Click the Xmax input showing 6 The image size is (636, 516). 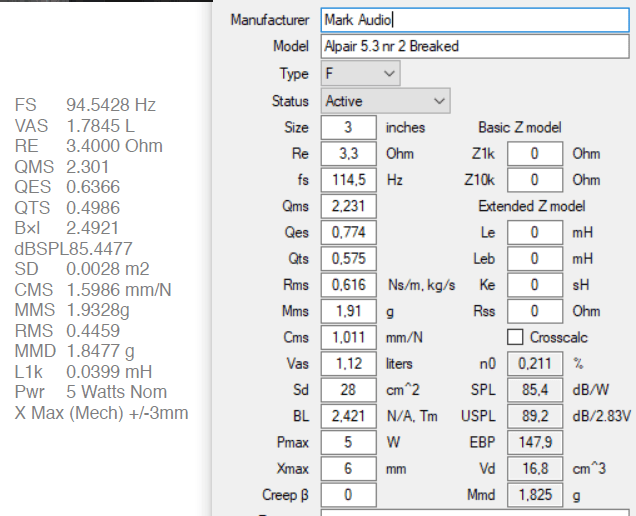[x=348, y=469]
